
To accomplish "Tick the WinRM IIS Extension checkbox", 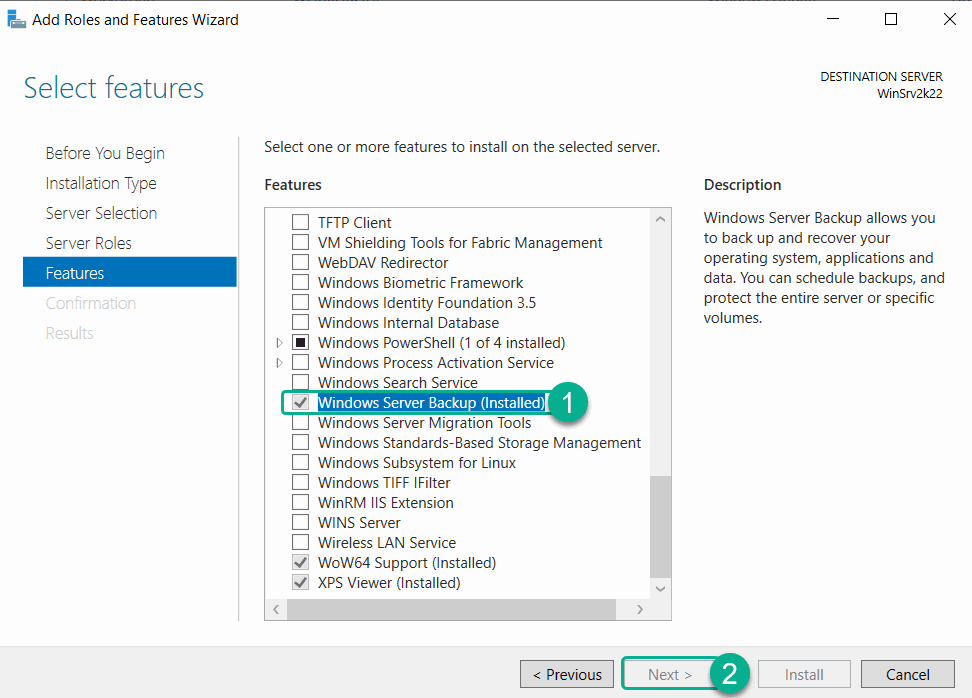I will (x=301, y=502).
